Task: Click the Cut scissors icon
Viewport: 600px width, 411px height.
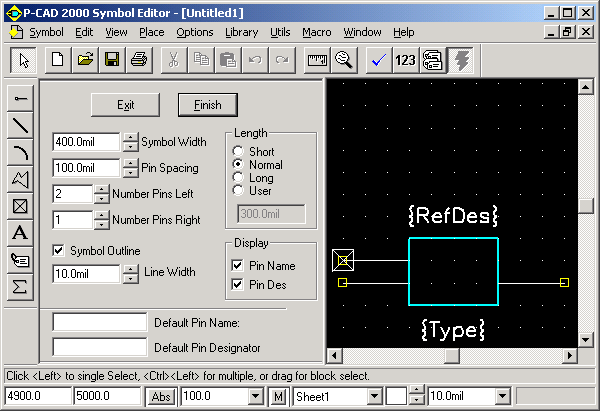Action: [x=174, y=60]
